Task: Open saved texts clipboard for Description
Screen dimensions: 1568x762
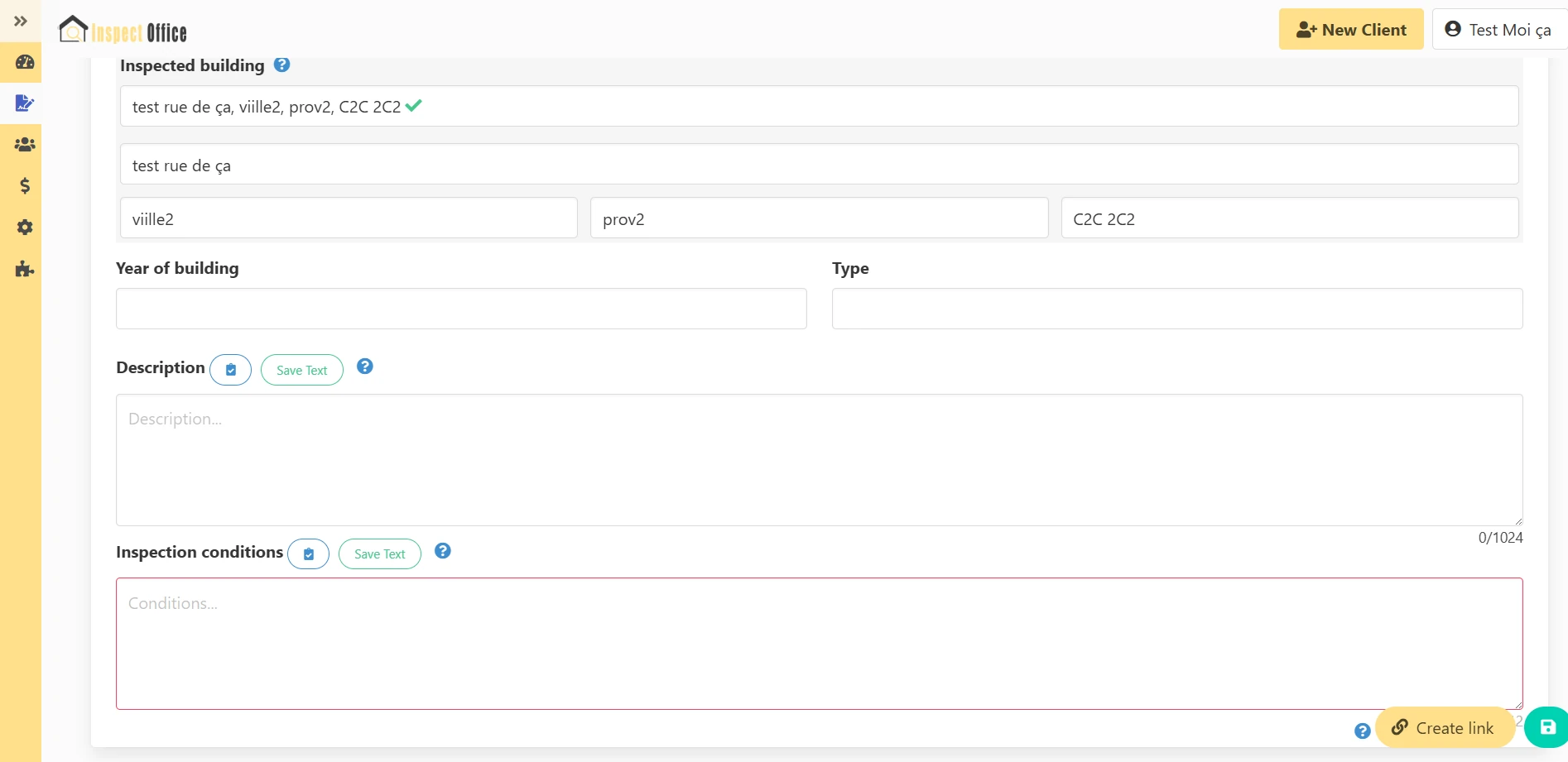Action: pos(231,370)
